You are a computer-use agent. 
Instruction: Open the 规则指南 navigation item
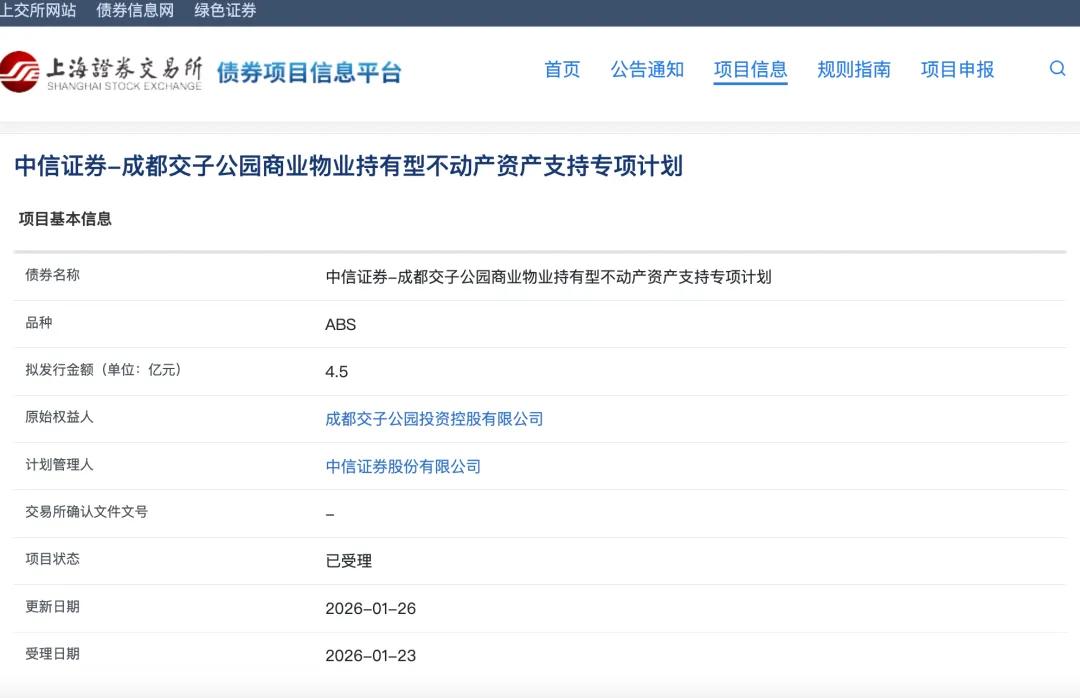click(x=853, y=69)
